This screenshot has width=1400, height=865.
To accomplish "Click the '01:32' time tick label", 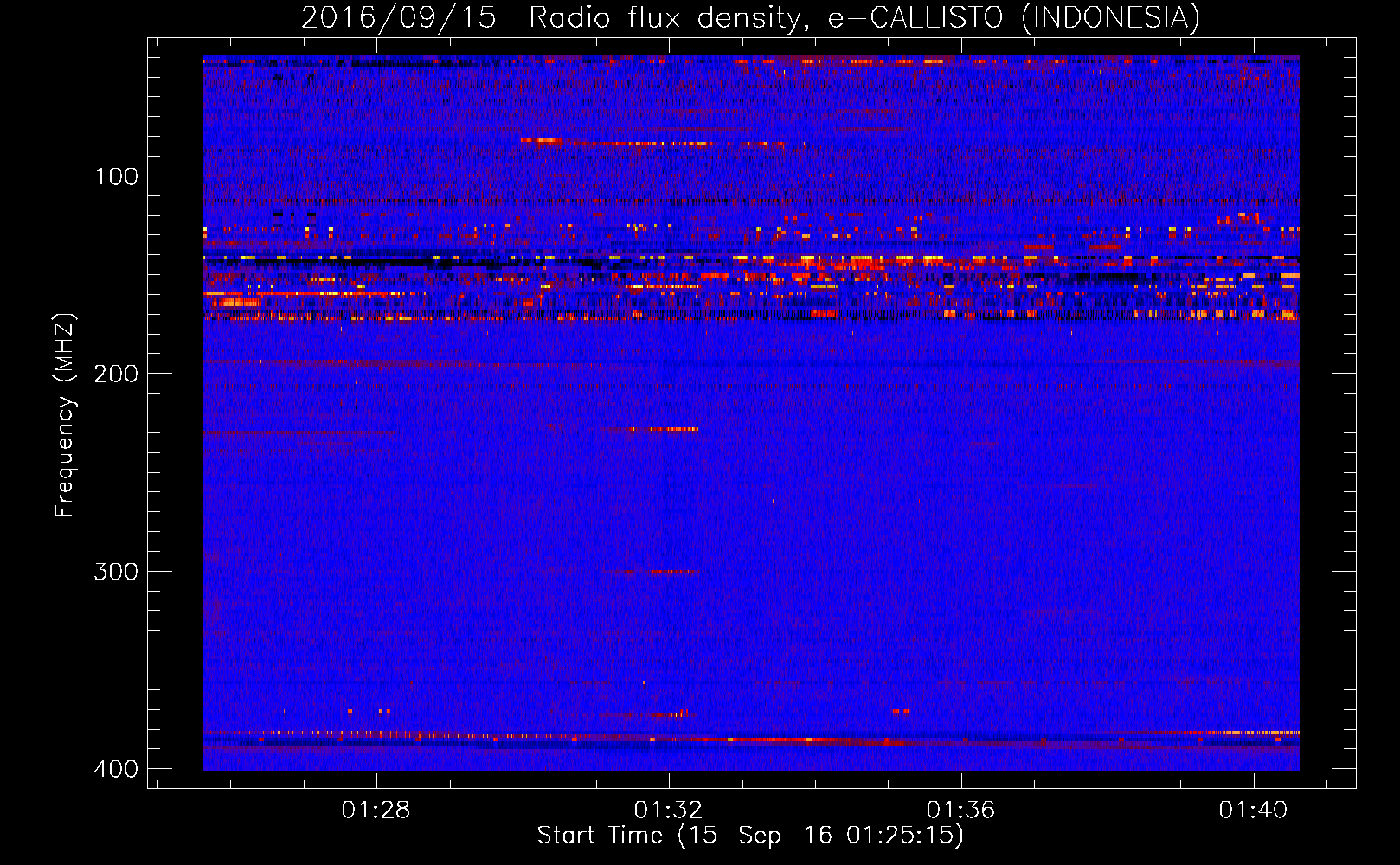I will (668, 811).
